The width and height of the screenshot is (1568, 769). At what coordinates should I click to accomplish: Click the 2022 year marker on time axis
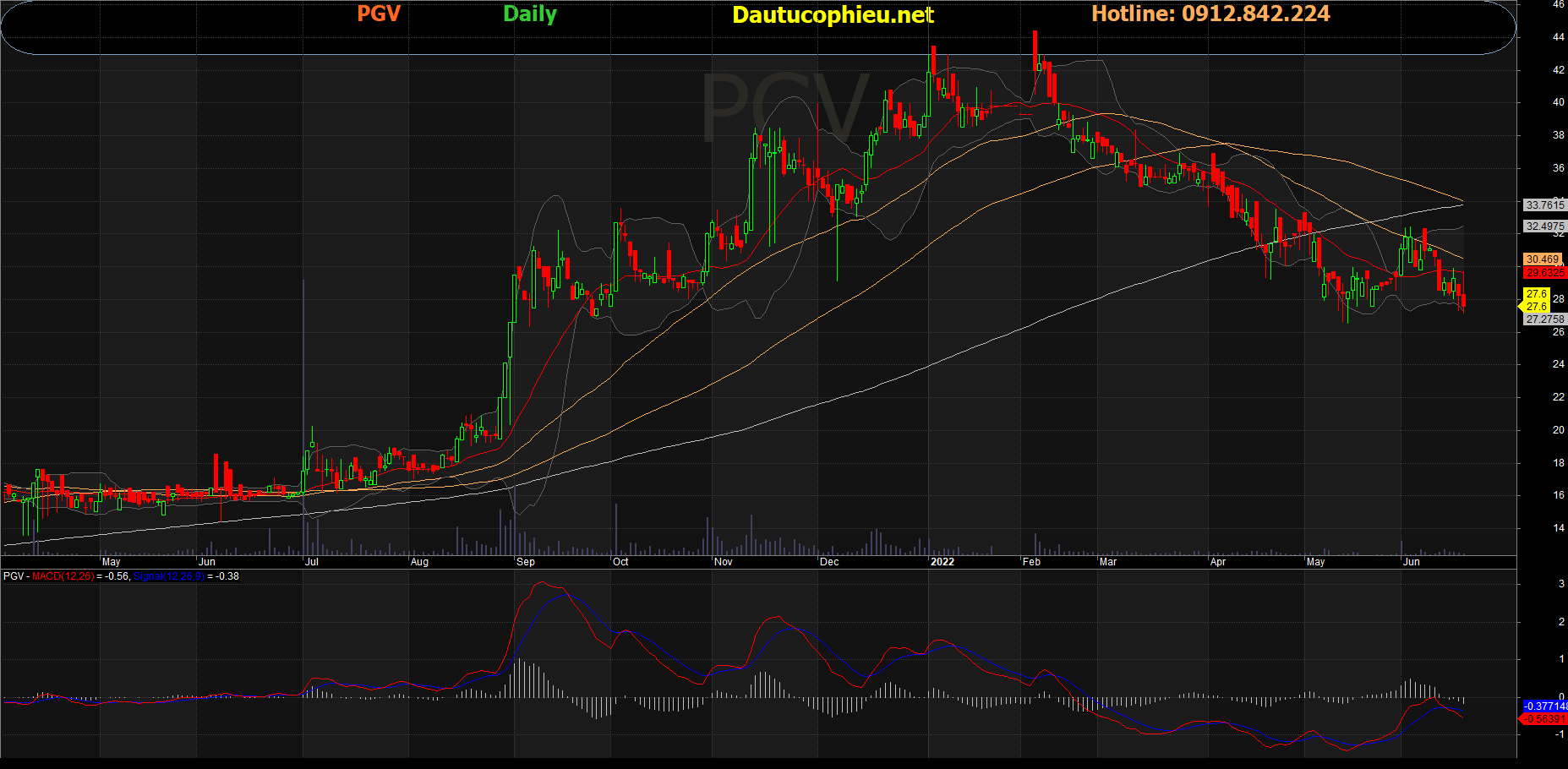[942, 562]
